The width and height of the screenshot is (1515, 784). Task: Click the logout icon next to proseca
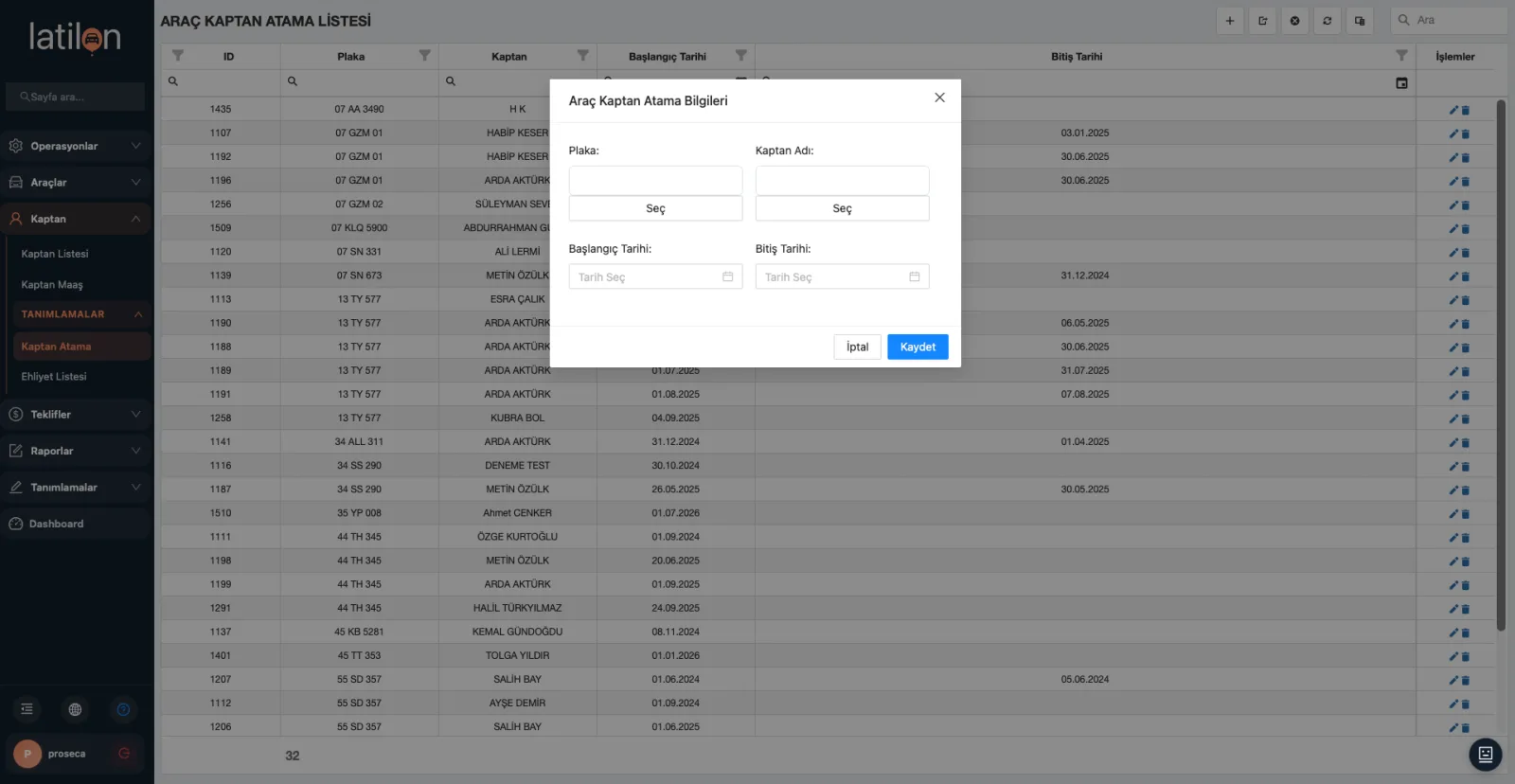(123, 754)
